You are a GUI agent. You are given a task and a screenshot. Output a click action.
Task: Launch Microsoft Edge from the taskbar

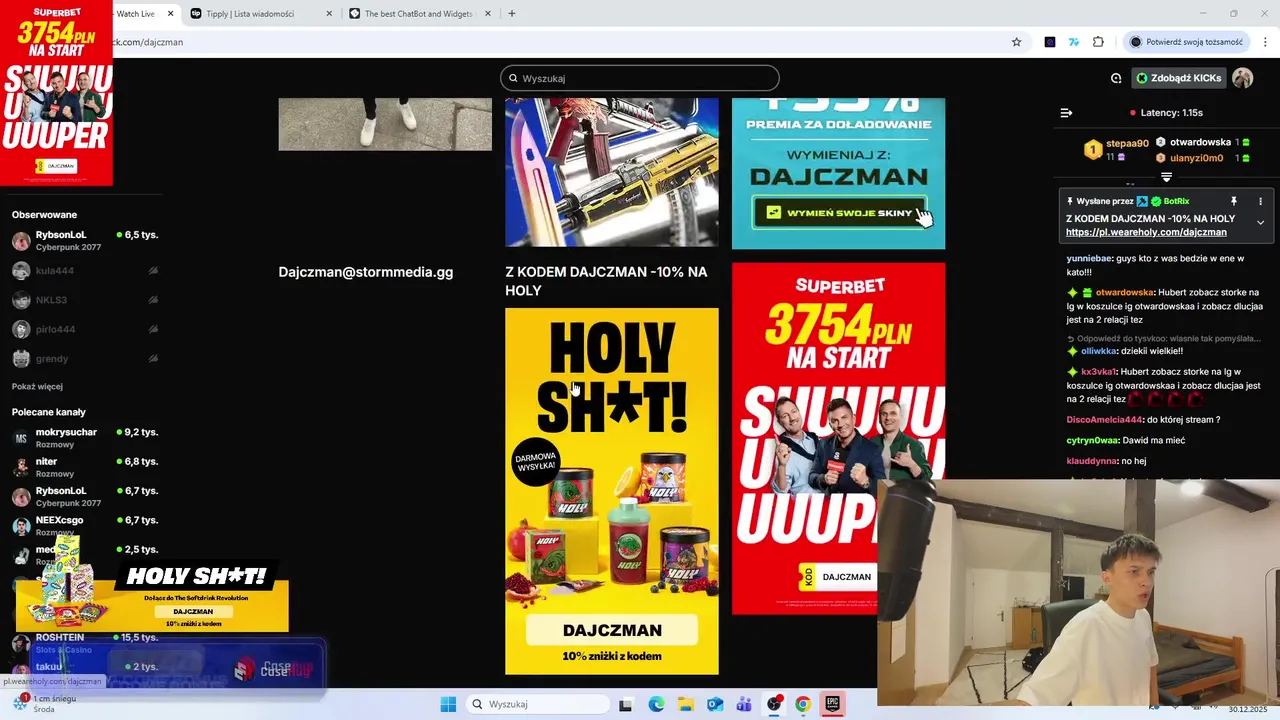[x=656, y=704]
